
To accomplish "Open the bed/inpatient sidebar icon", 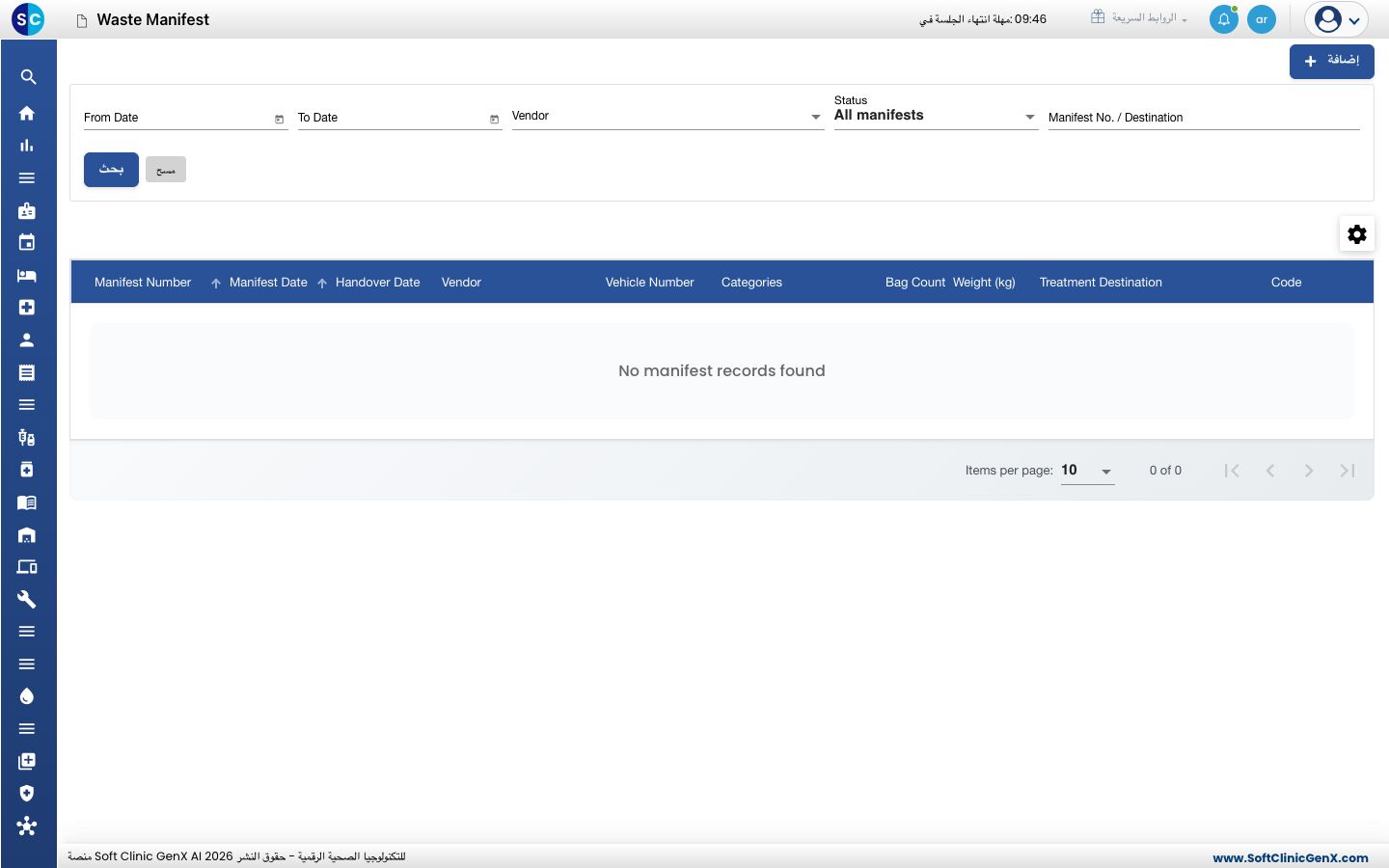I will [x=27, y=276].
